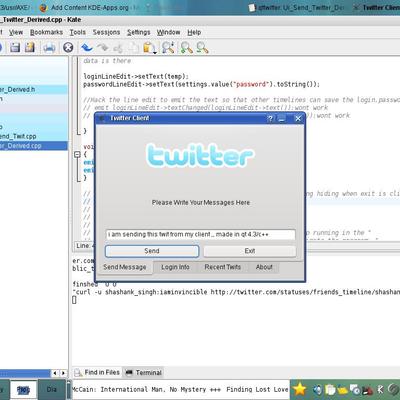400x400 pixels.
Task: Open the Sessions menu in Kate
Action: point(106,32)
